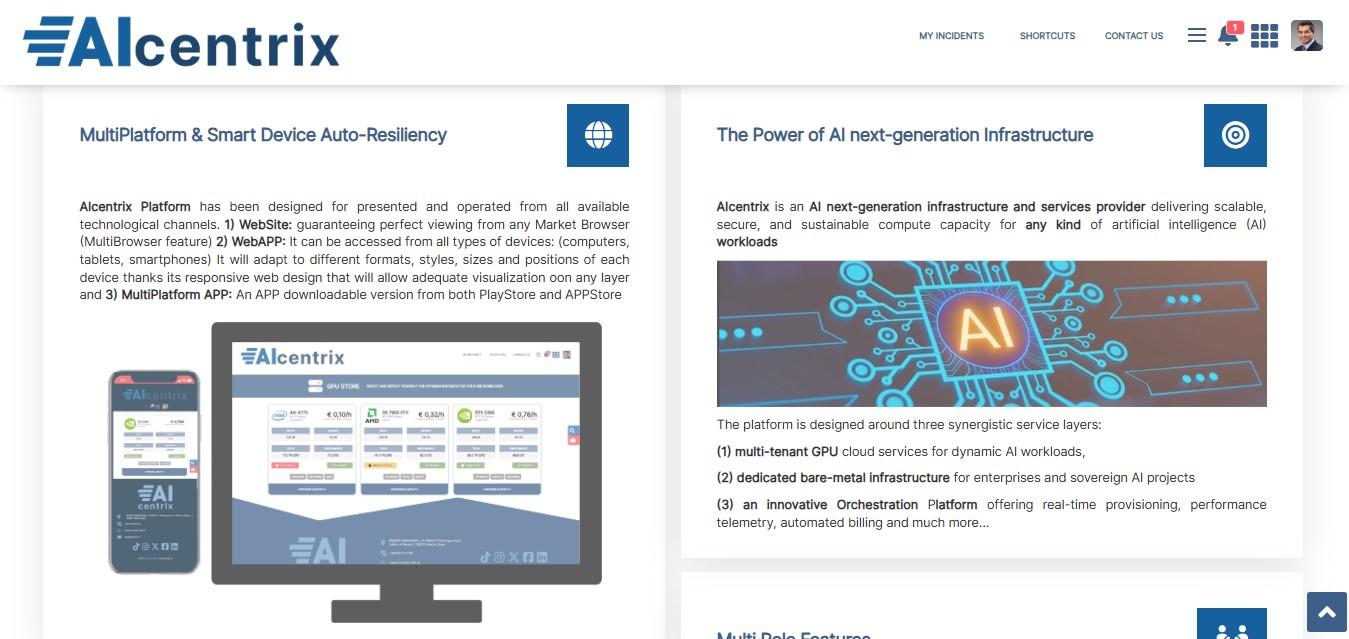This screenshot has width=1349, height=639.
Task: Click the desktop monitor mockup image
Action: (406, 460)
